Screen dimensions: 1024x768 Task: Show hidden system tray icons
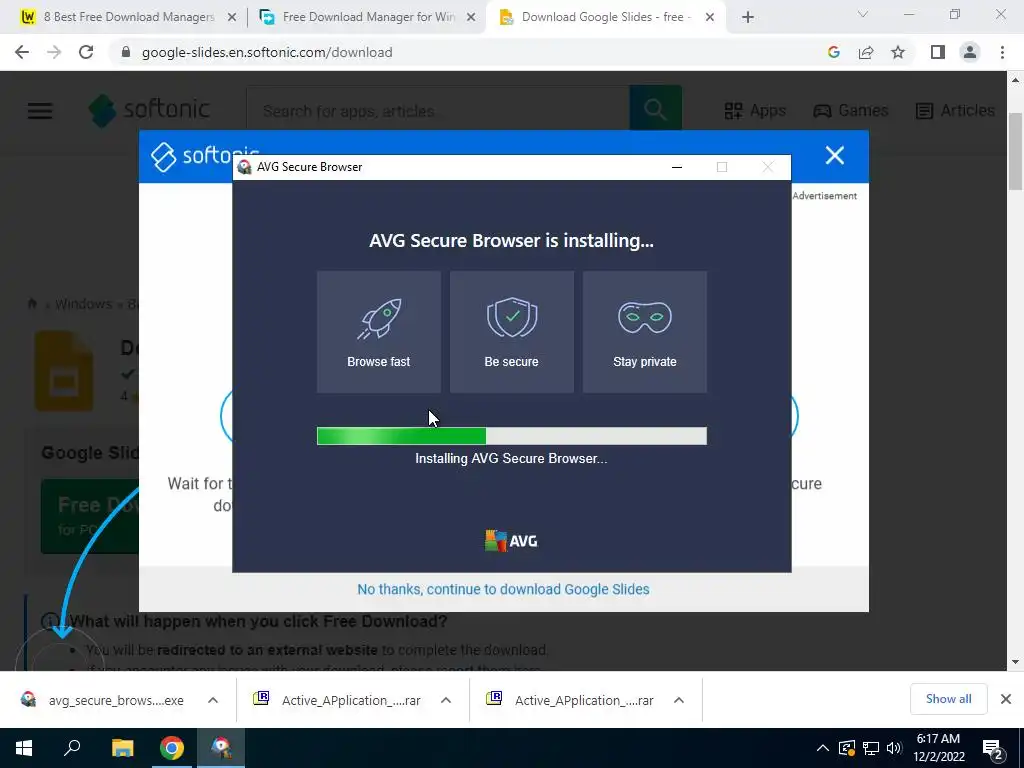(x=823, y=748)
